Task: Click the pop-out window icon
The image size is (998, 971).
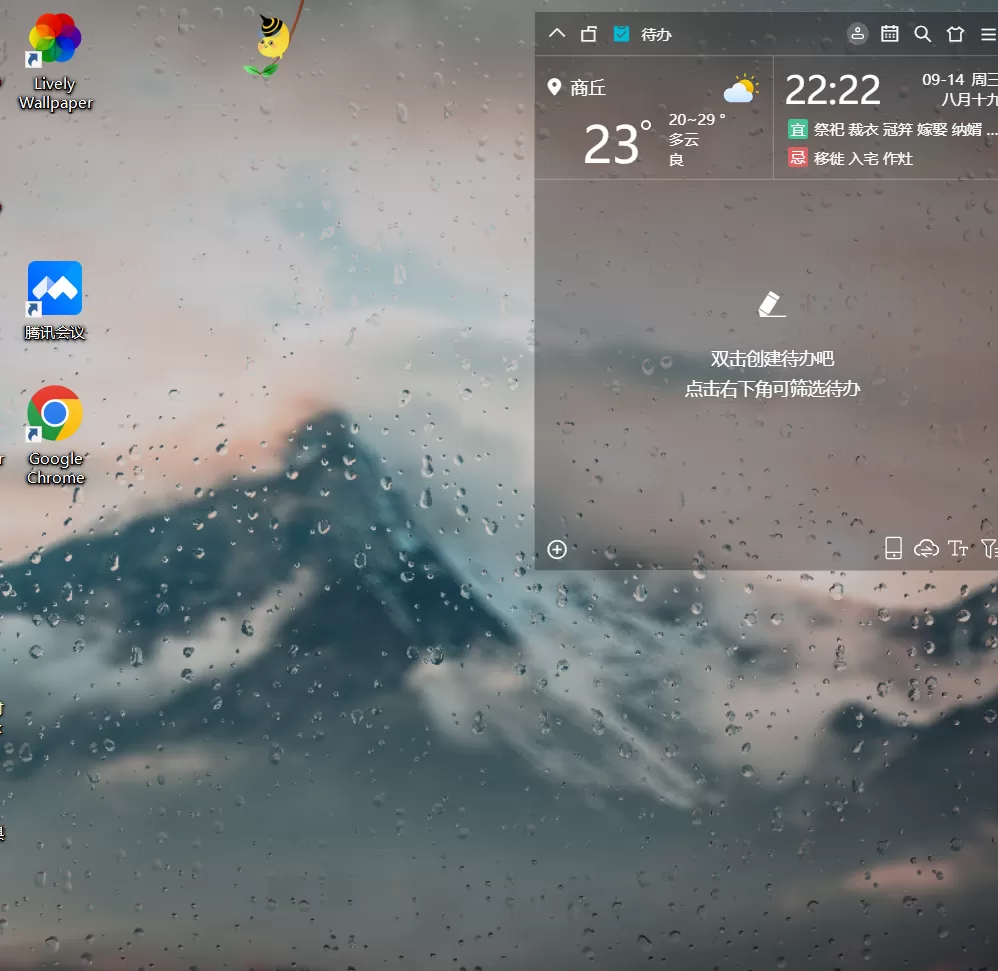Action: coord(589,34)
